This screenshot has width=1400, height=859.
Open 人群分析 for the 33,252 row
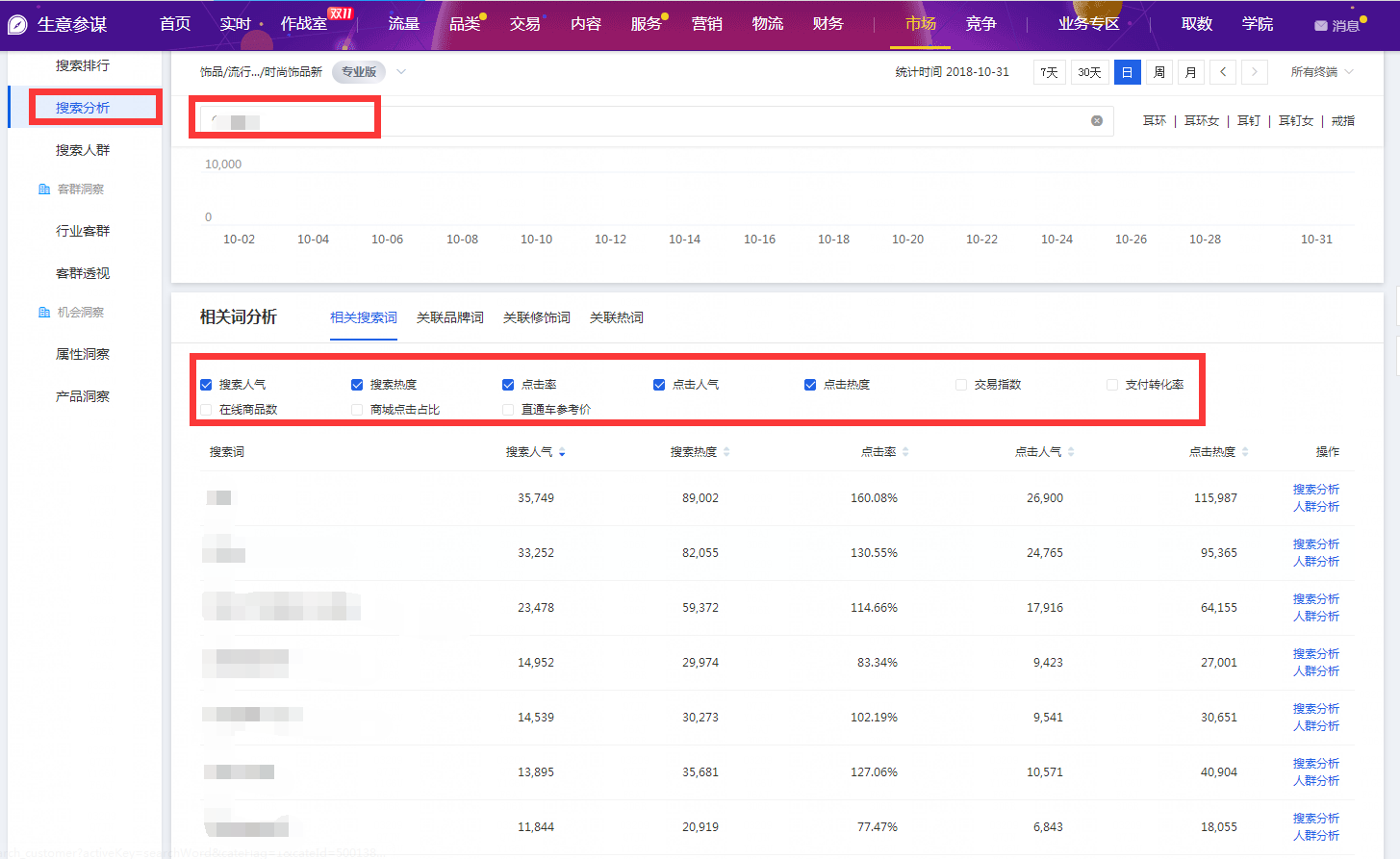click(1316, 562)
